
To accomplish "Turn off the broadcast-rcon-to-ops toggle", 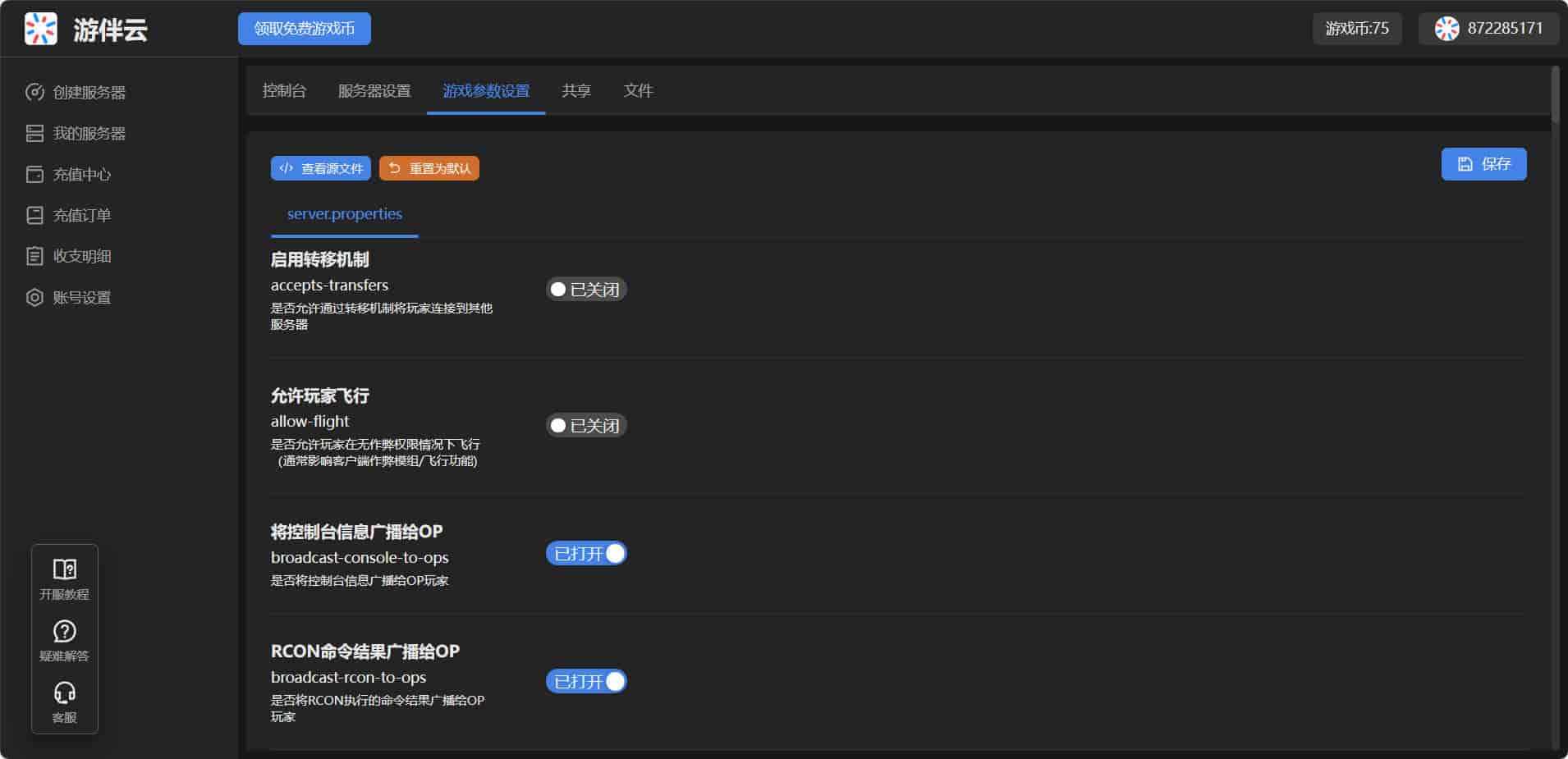I will [x=586, y=682].
